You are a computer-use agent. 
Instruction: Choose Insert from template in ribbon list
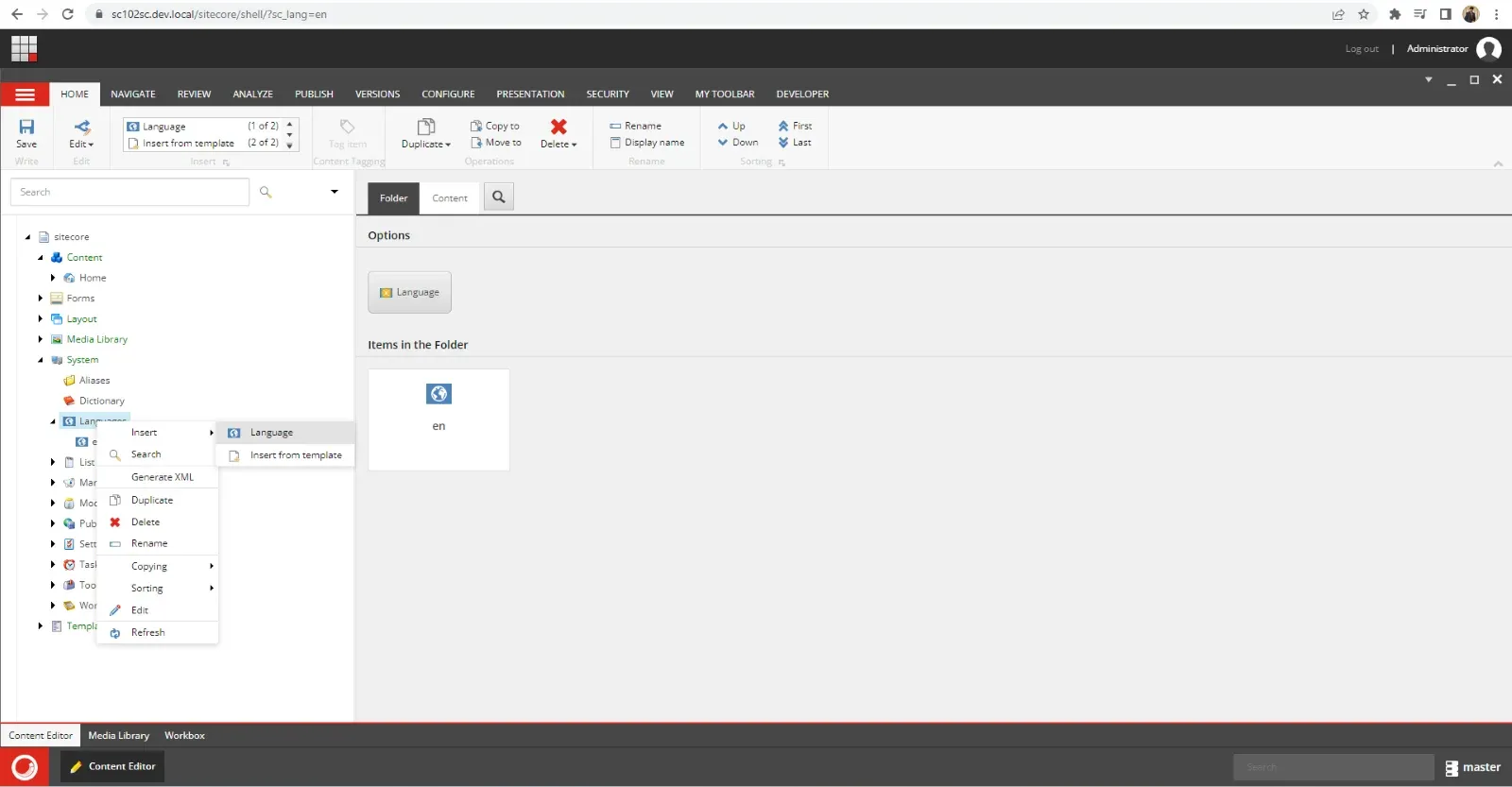pos(202,143)
